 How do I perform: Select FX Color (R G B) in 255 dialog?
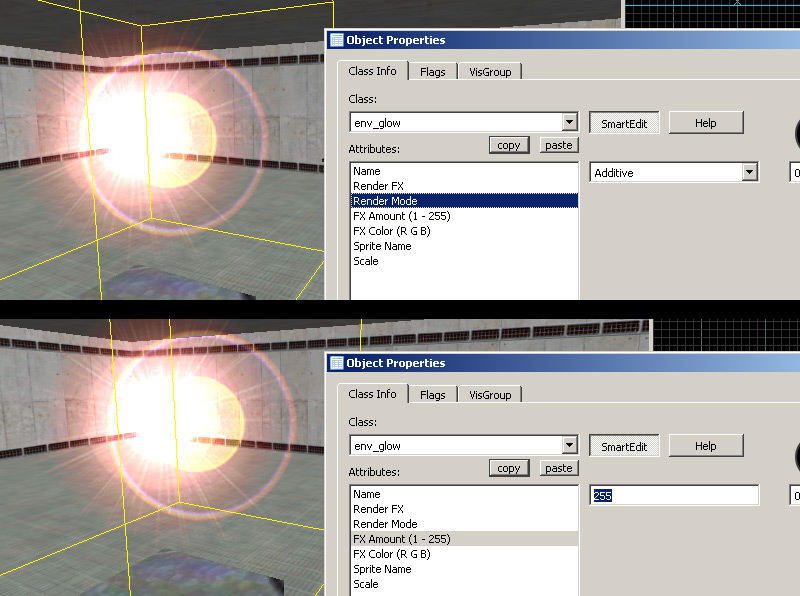(464, 554)
